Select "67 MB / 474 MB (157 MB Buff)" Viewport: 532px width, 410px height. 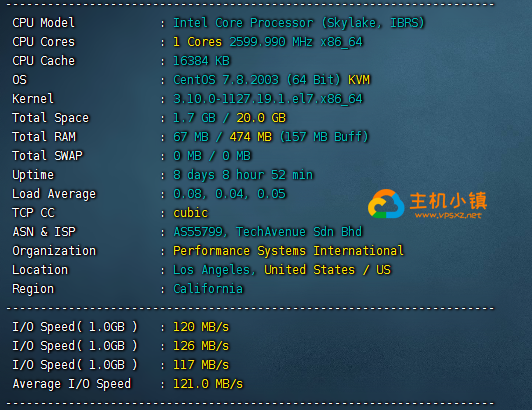pos(271,137)
